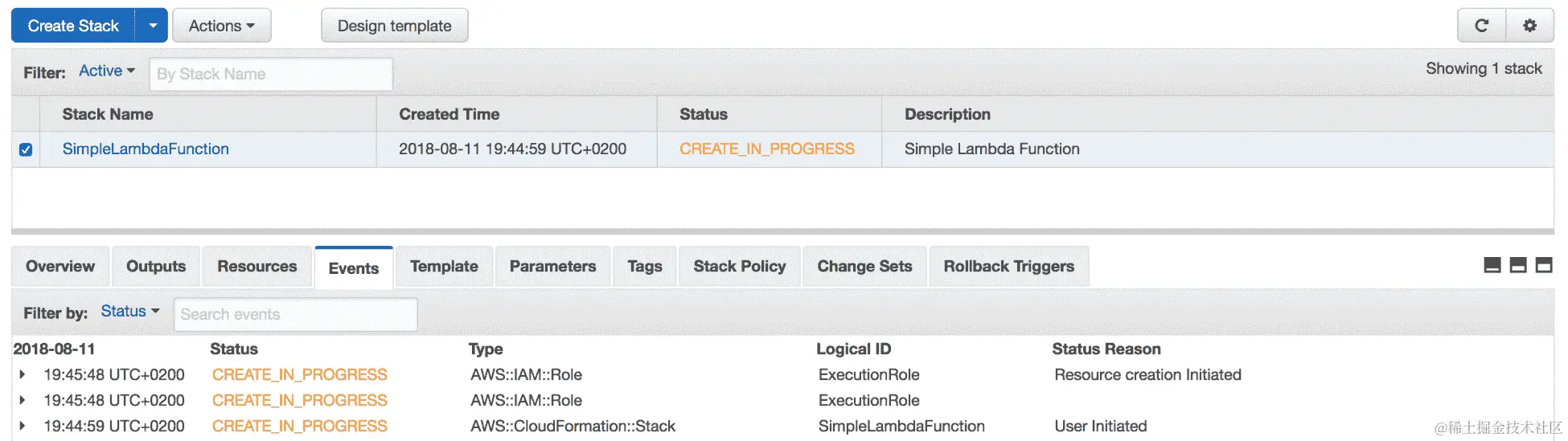Click the refresh stacks icon

tap(1481, 26)
